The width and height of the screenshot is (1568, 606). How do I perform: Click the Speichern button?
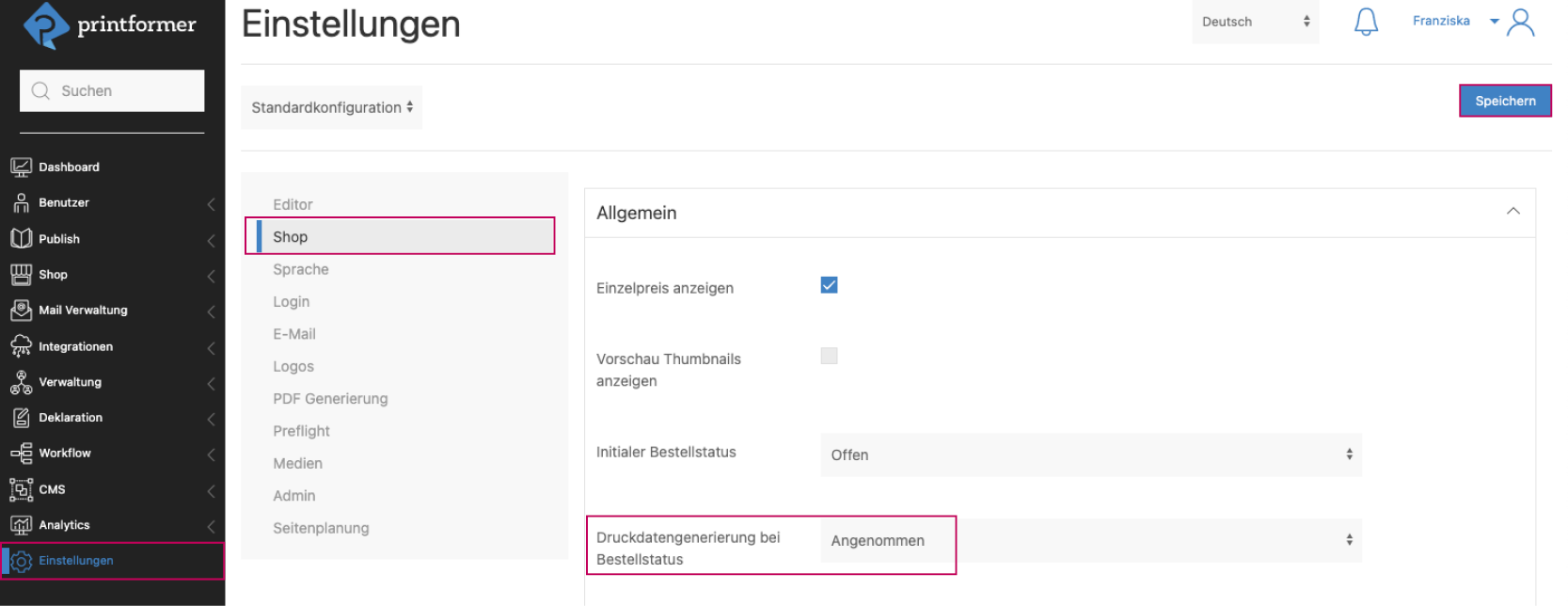click(x=1504, y=101)
